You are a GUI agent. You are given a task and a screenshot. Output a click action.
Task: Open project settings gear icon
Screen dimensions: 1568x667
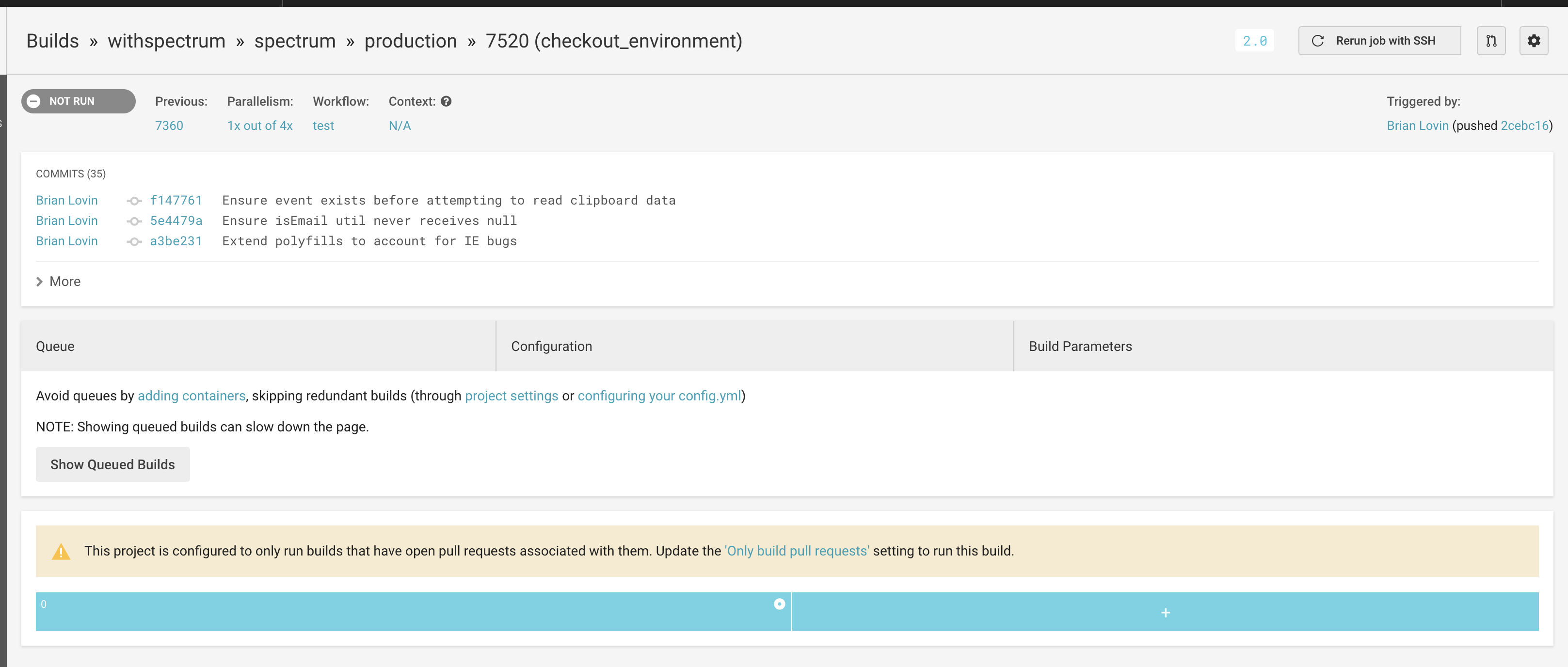pos(1533,41)
